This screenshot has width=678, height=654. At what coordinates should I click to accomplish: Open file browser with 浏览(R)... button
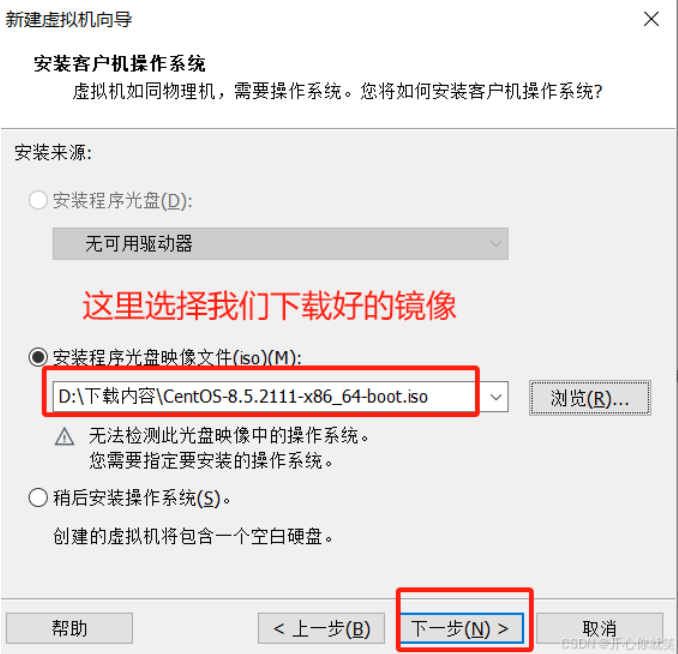pyautogui.click(x=590, y=398)
